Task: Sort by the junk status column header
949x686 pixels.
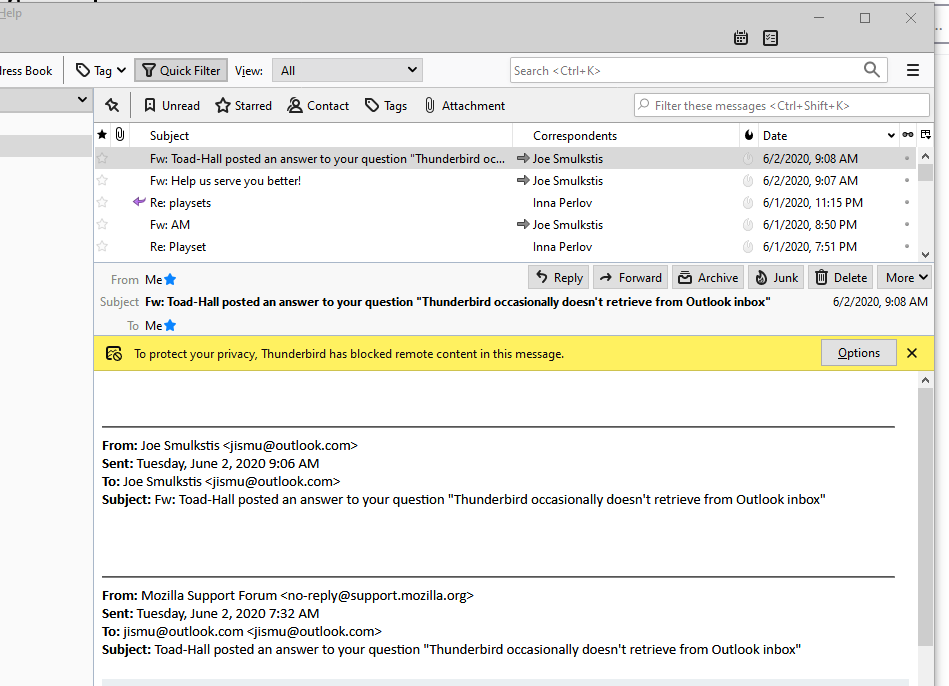Action: click(x=749, y=135)
